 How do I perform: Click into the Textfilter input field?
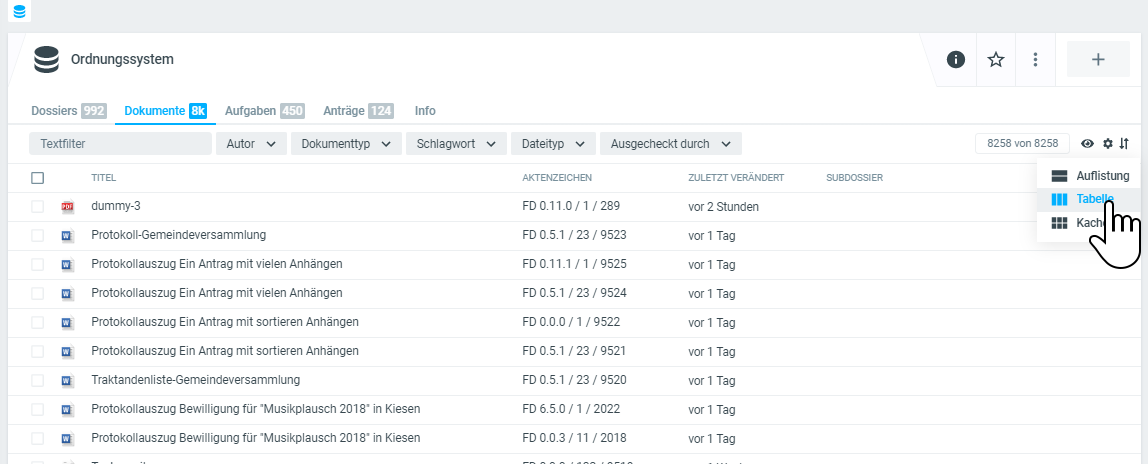click(x=120, y=144)
